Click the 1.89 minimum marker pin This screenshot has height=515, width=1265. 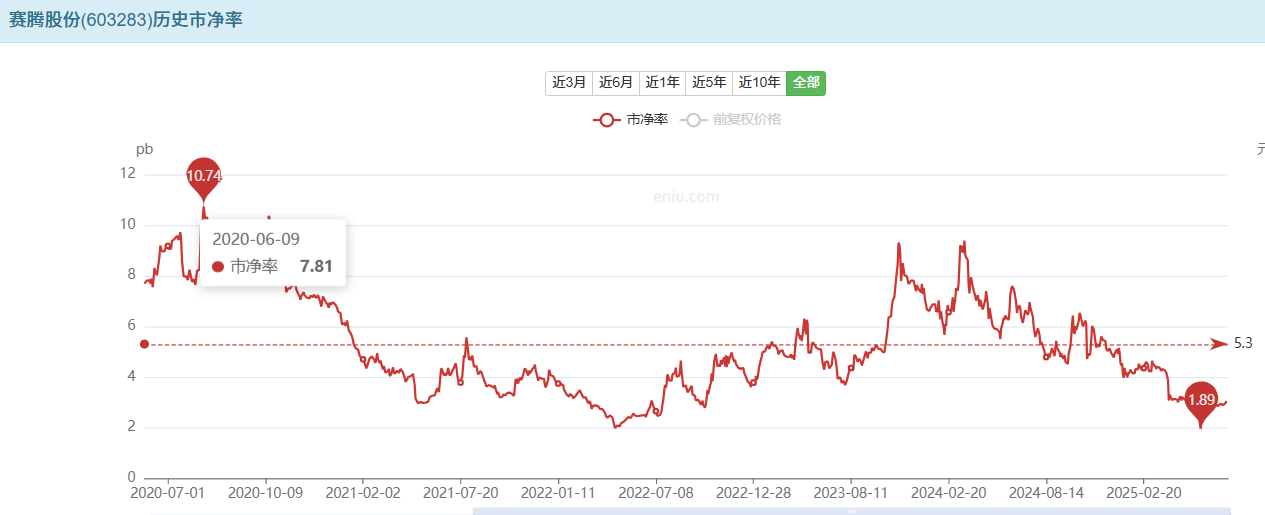point(1201,401)
